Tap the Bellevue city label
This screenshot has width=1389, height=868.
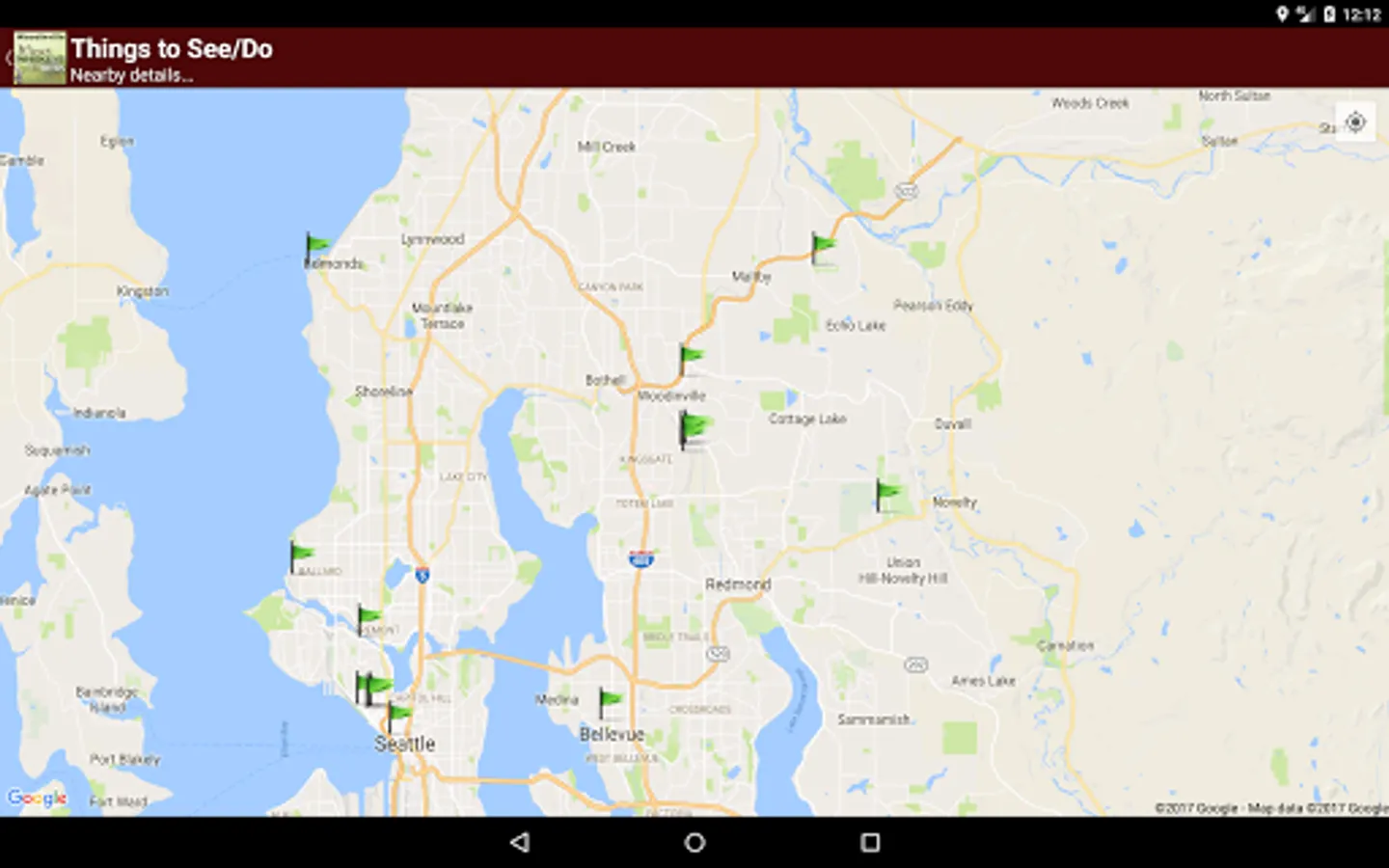pos(612,734)
